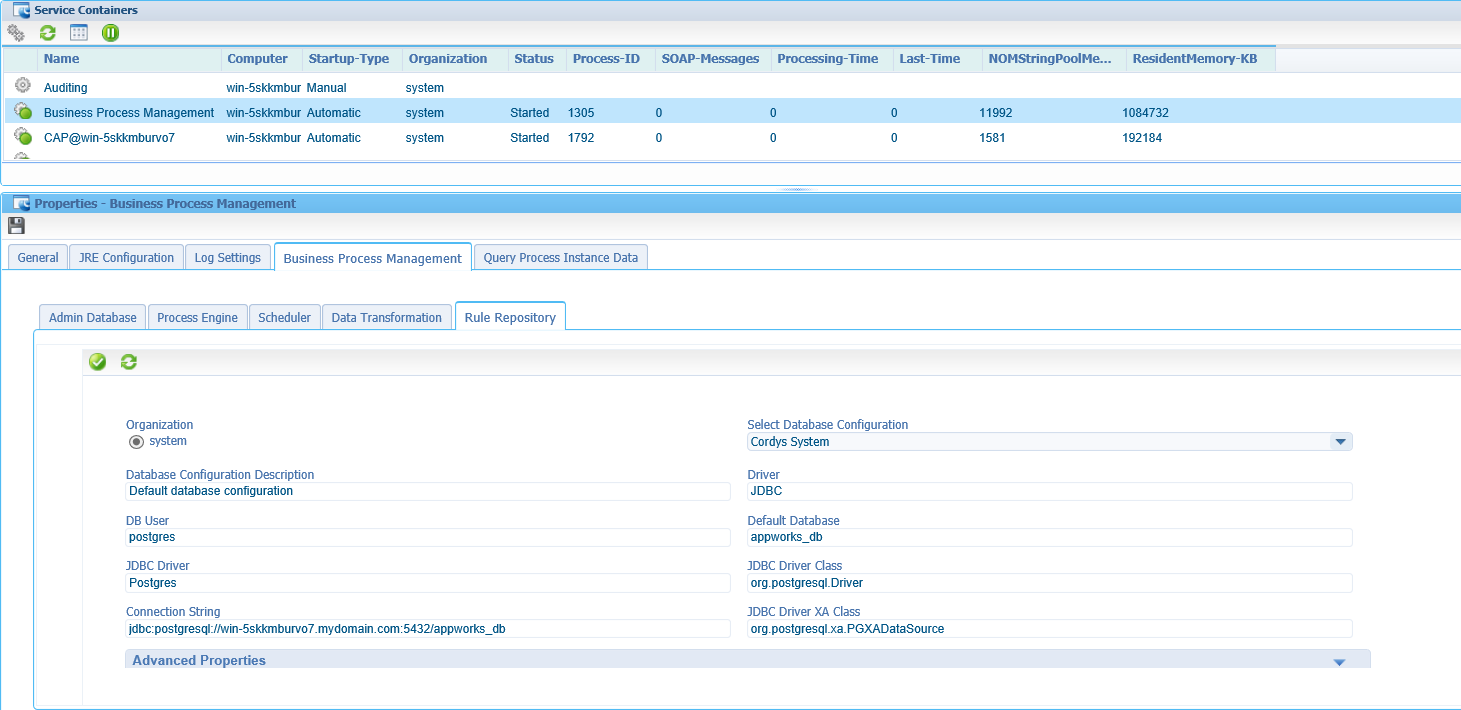The width and height of the screenshot is (1461, 710).
Task: Click the Save icon in Properties panel
Action: (16, 226)
